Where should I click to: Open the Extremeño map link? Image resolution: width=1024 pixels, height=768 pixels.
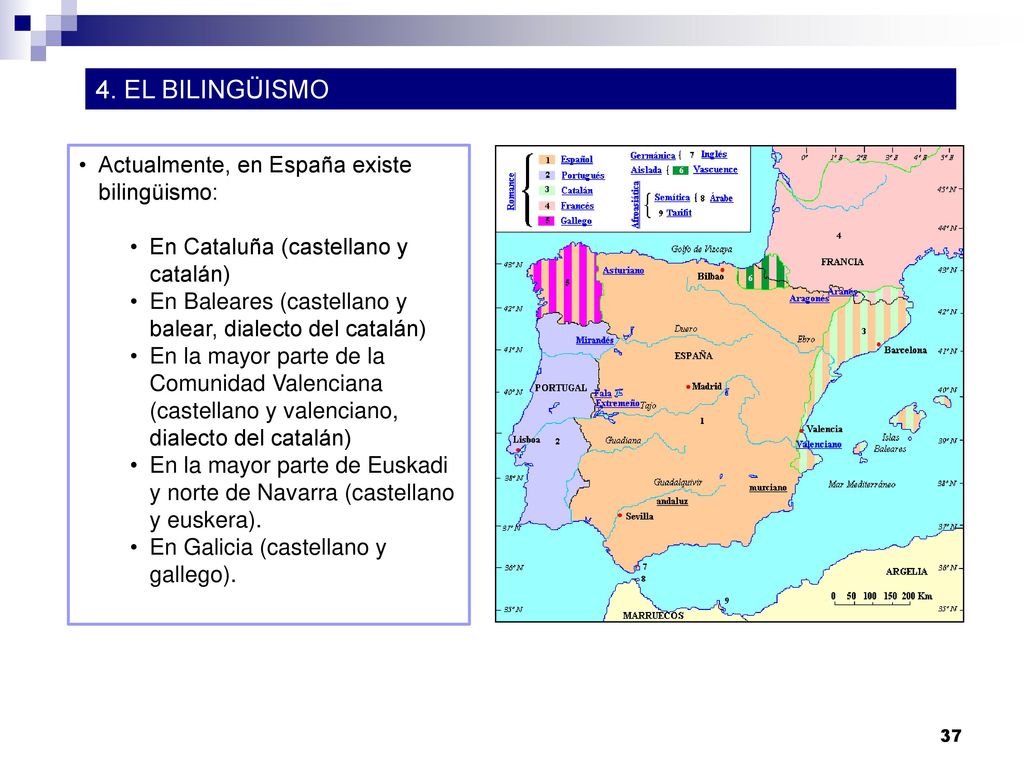tap(617, 404)
